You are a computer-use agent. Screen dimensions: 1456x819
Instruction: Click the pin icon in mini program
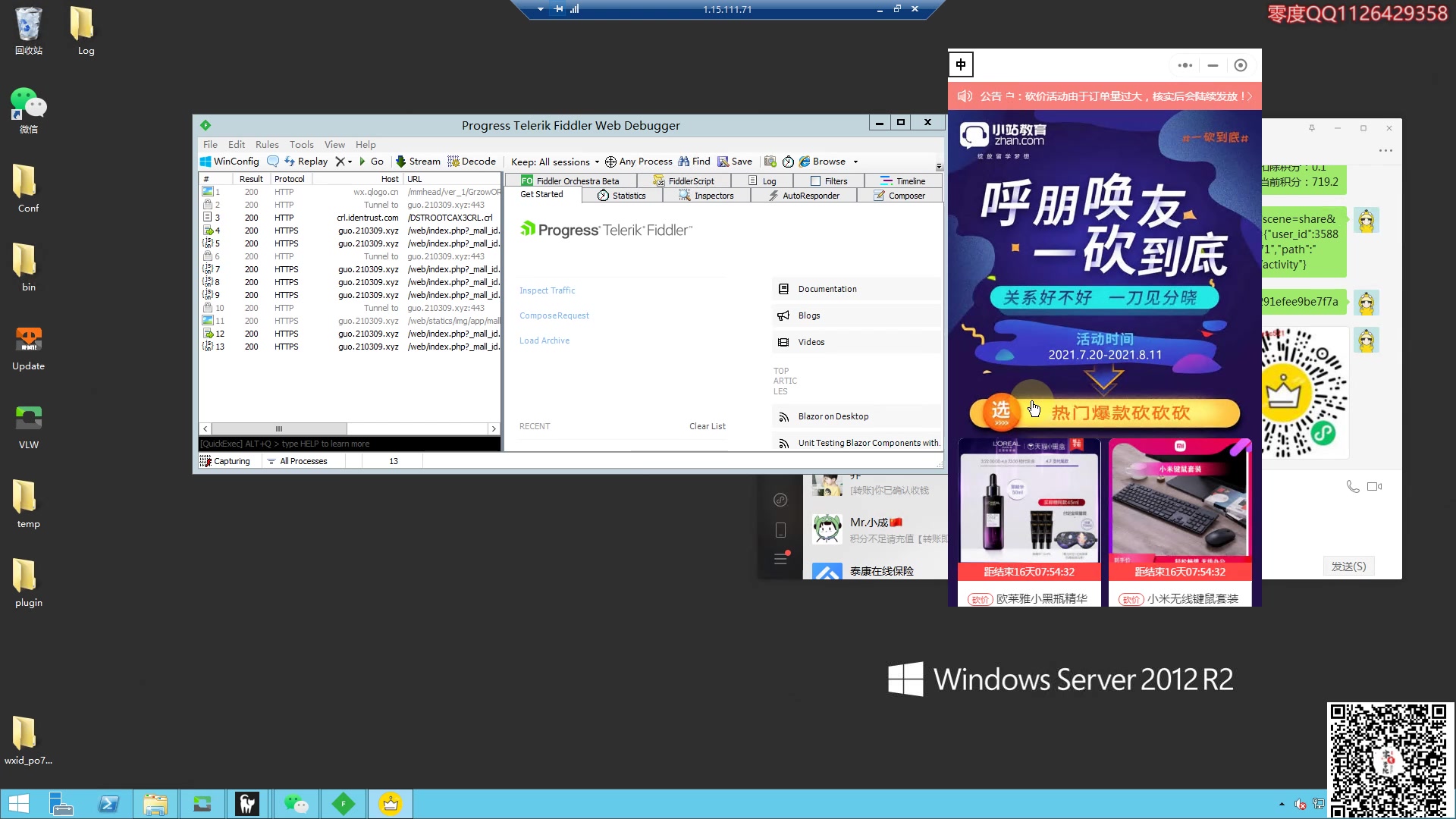coord(961,64)
